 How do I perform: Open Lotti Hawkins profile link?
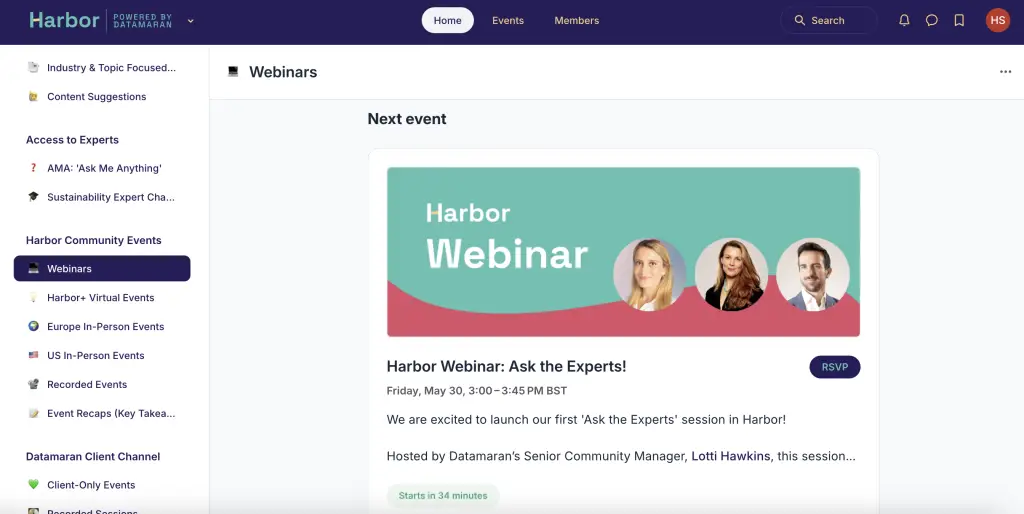coord(731,456)
